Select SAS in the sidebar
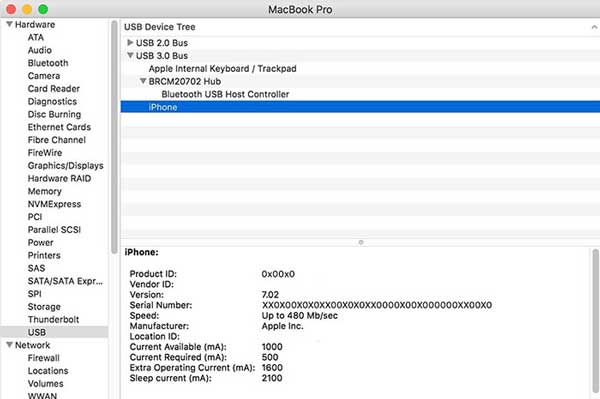600x399 pixels. point(36,268)
